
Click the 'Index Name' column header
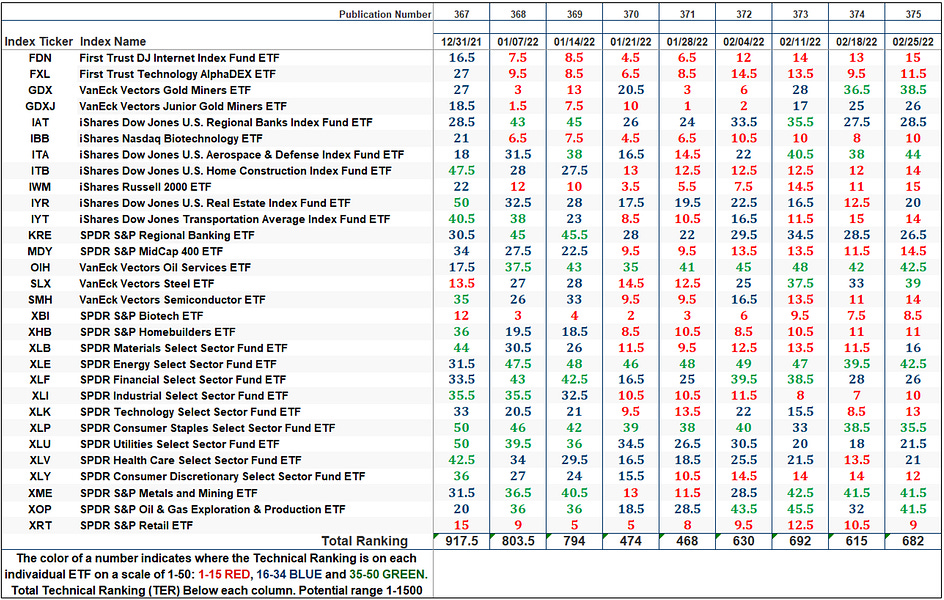(x=113, y=42)
